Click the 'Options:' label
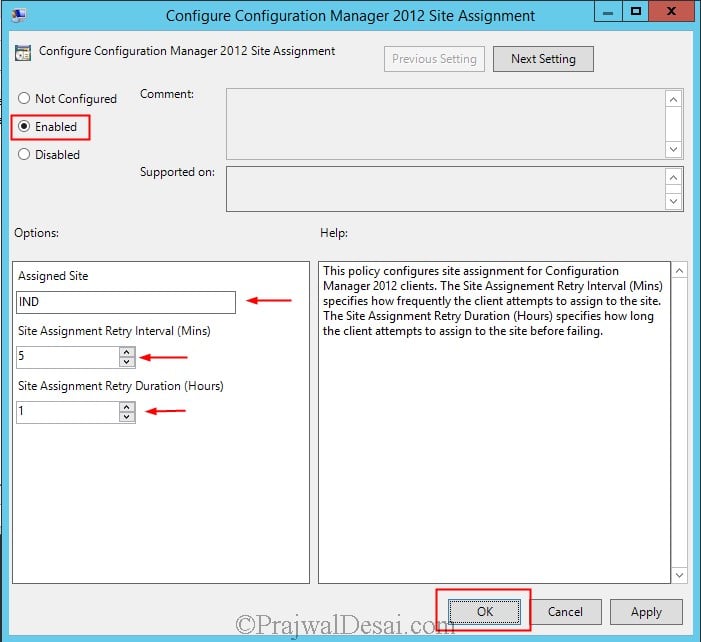Image resolution: width=701 pixels, height=642 pixels. [36, 233]
